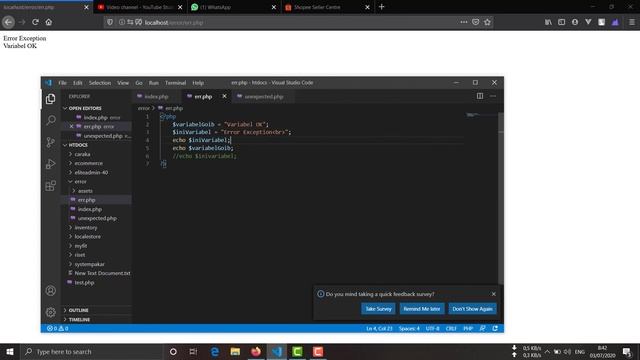Open the Firefox hamburger menu
The width and height of the screenshot is (640, 360).
631,22
